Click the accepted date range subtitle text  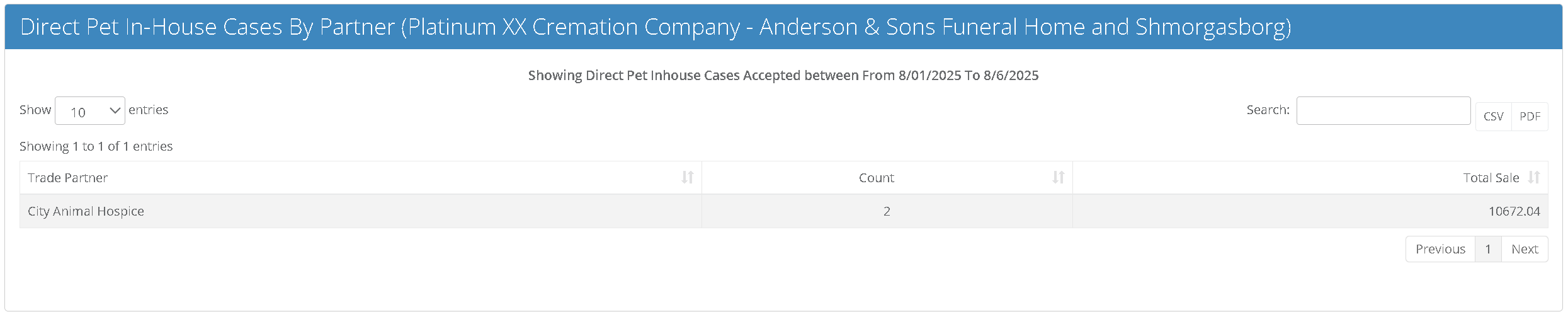tap(783, 76)
